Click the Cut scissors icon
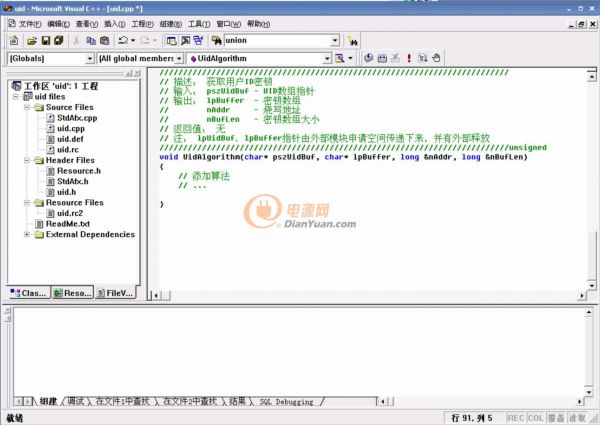The image size is (600, 425). pos(76,41)
